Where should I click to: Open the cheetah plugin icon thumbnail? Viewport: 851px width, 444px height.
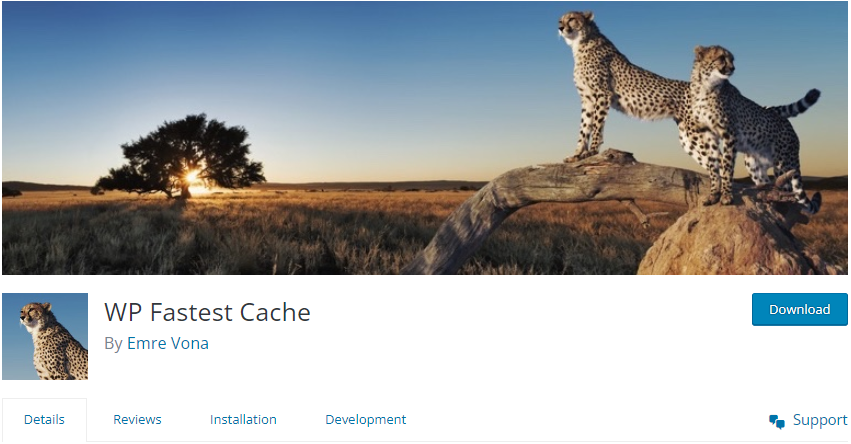pyautogui.click(x=45, y=336)
